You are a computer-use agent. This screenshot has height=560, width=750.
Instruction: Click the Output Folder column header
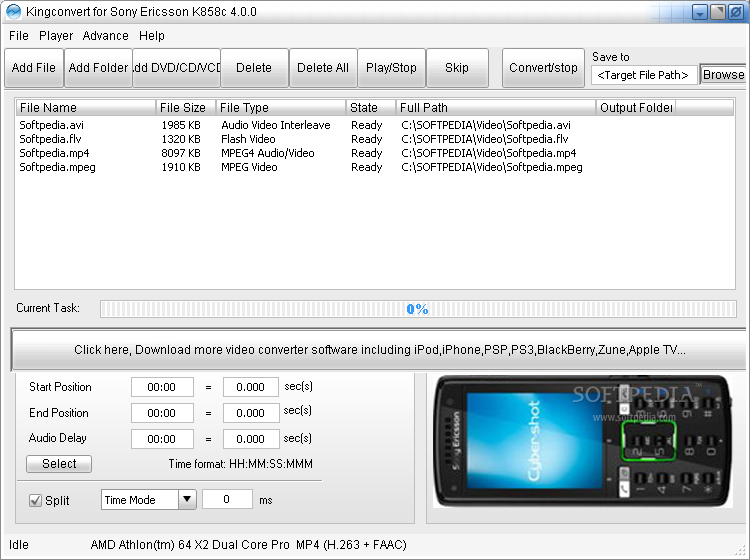[x=636, y=108]
